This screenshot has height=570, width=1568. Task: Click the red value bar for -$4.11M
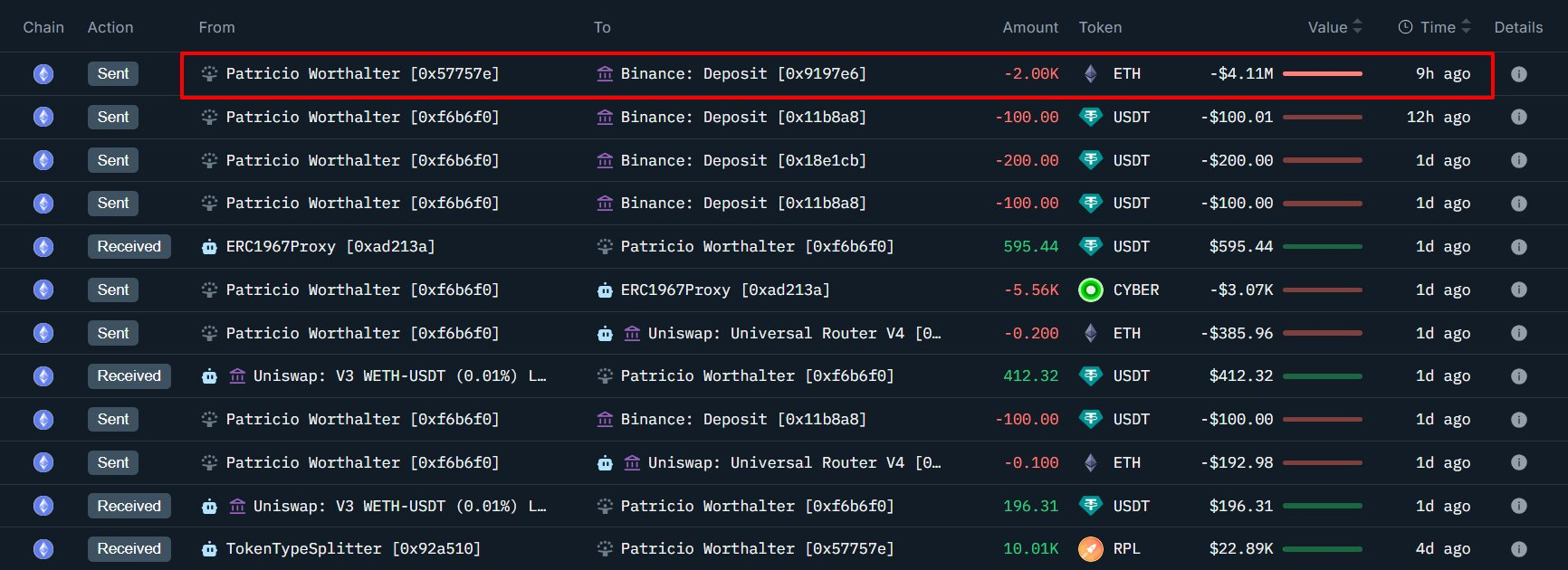[1323, 74]
